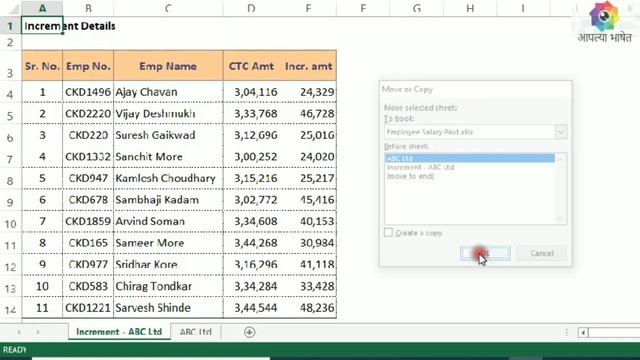This screenshot has height=360, width=640.
Task: Click the Increment Details title cell
Action: click(x=42, y=26)
